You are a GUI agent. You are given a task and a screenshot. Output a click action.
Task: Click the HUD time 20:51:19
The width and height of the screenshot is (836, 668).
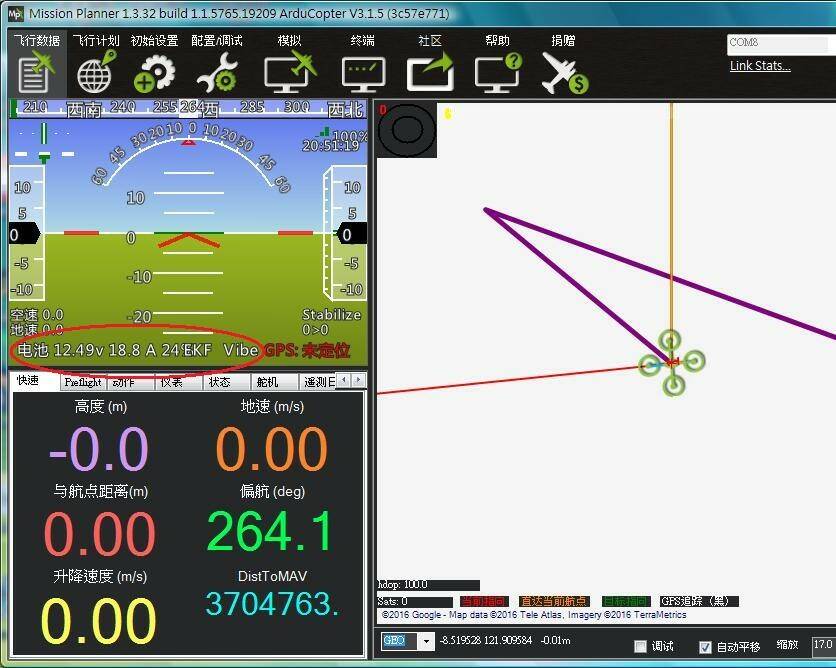click(x=331, y=146)
